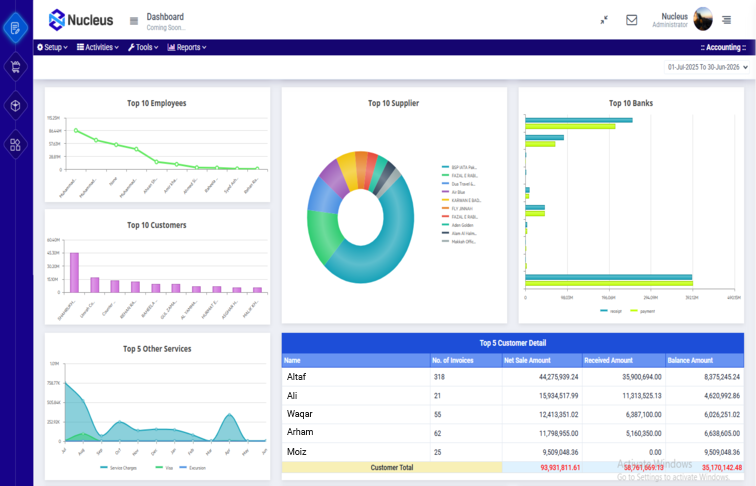This screenshot has height=486, width=756.
Task: Click the Nucleus logo
Action: (81, 20)
